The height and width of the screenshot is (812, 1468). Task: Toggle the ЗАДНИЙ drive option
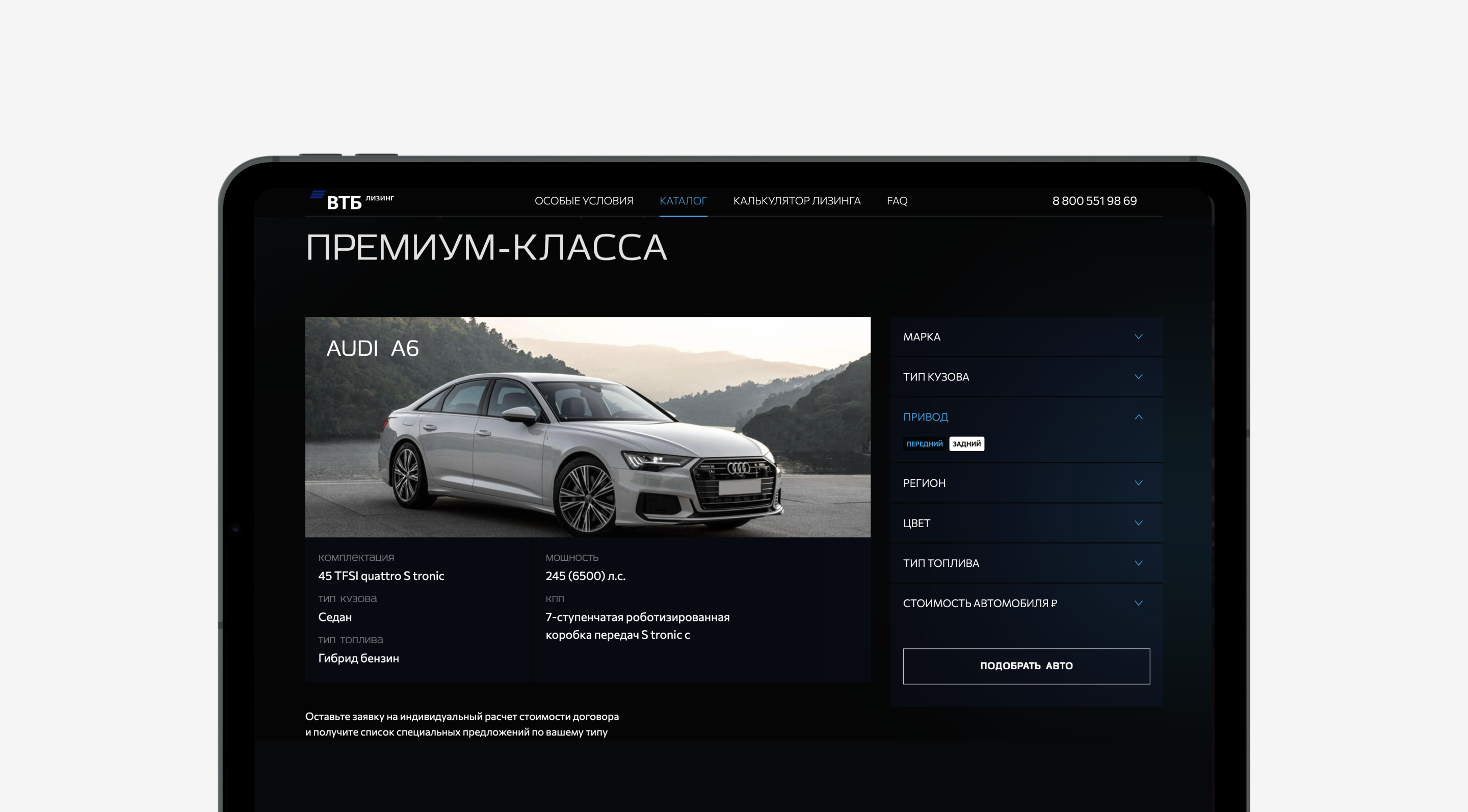pyautogui.click(x=966, y=444)
